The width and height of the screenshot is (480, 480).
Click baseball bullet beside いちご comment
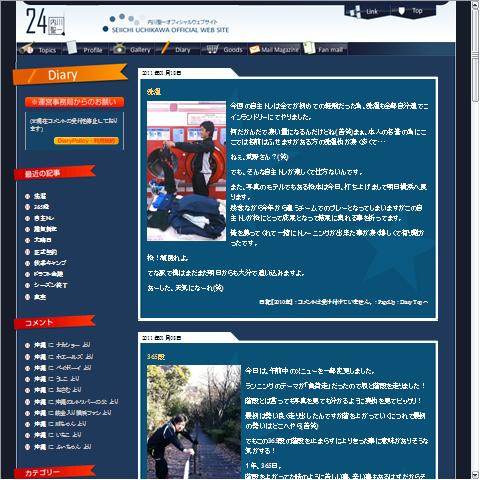pos(28,435)
